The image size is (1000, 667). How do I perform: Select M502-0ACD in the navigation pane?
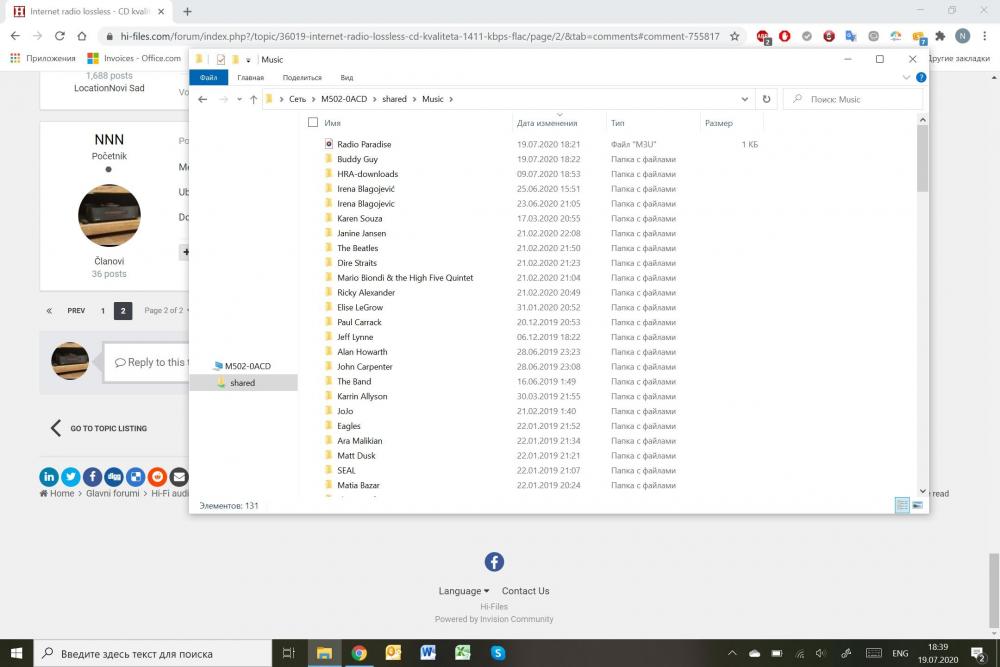247,366
